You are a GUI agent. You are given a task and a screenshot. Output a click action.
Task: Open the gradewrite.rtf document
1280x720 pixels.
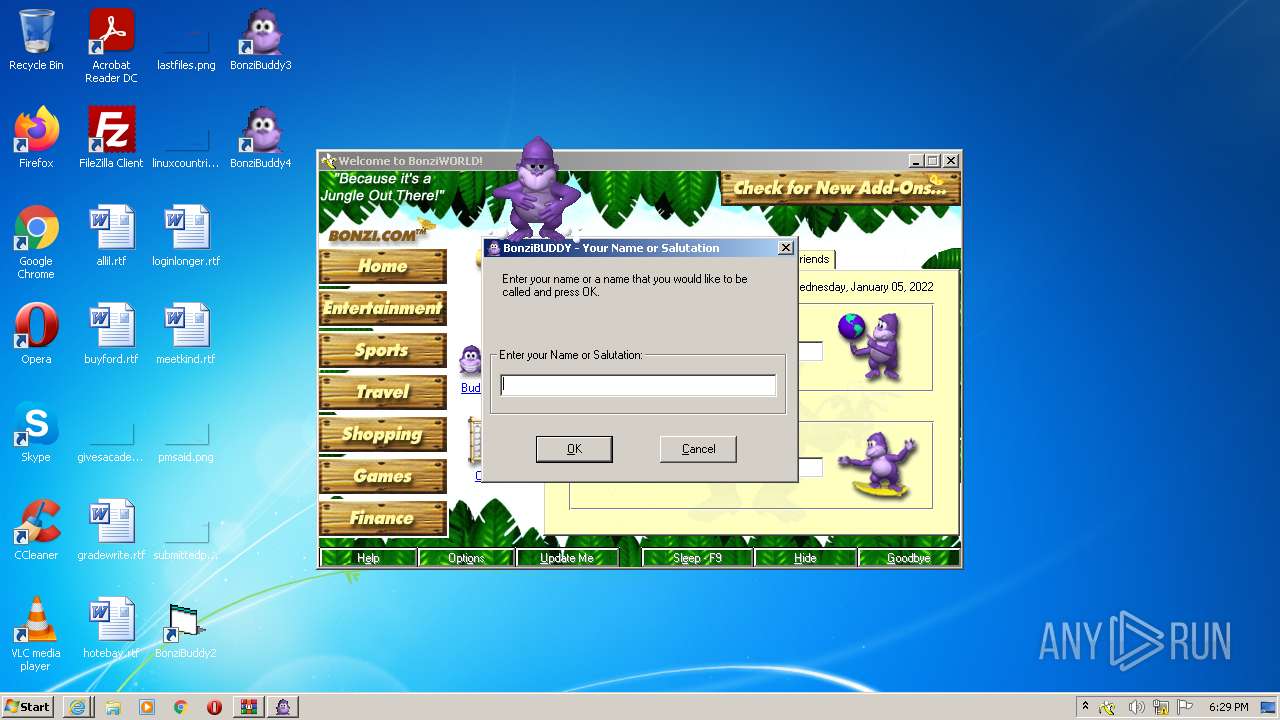[111, 530]
